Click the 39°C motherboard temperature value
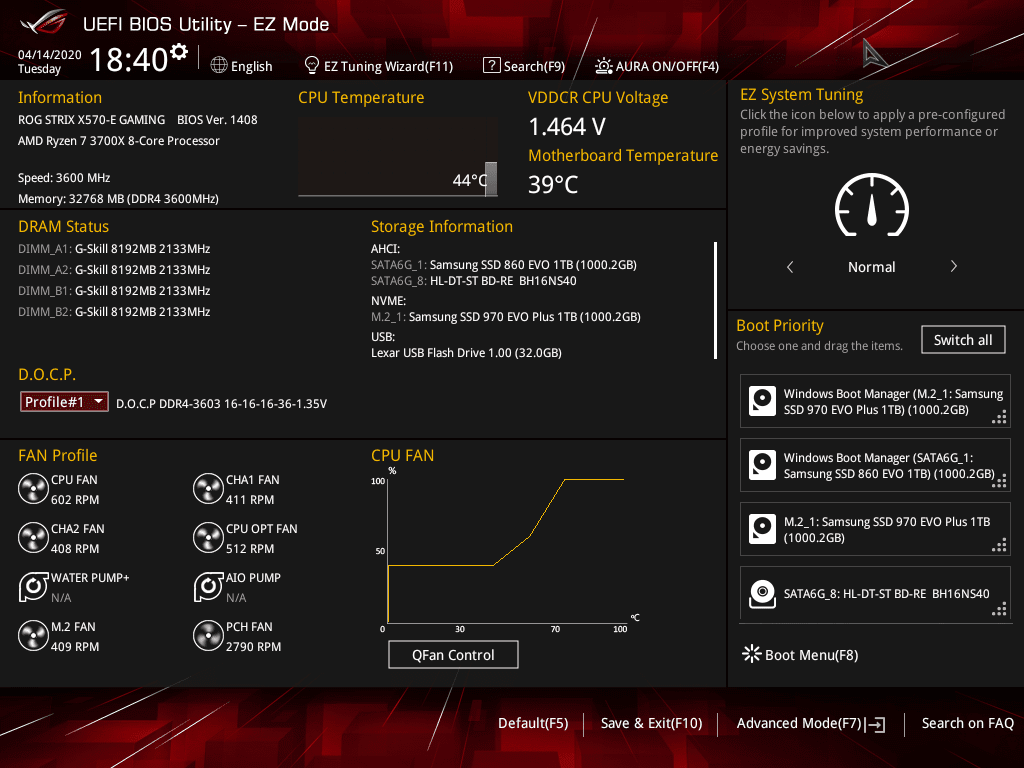 552,184
